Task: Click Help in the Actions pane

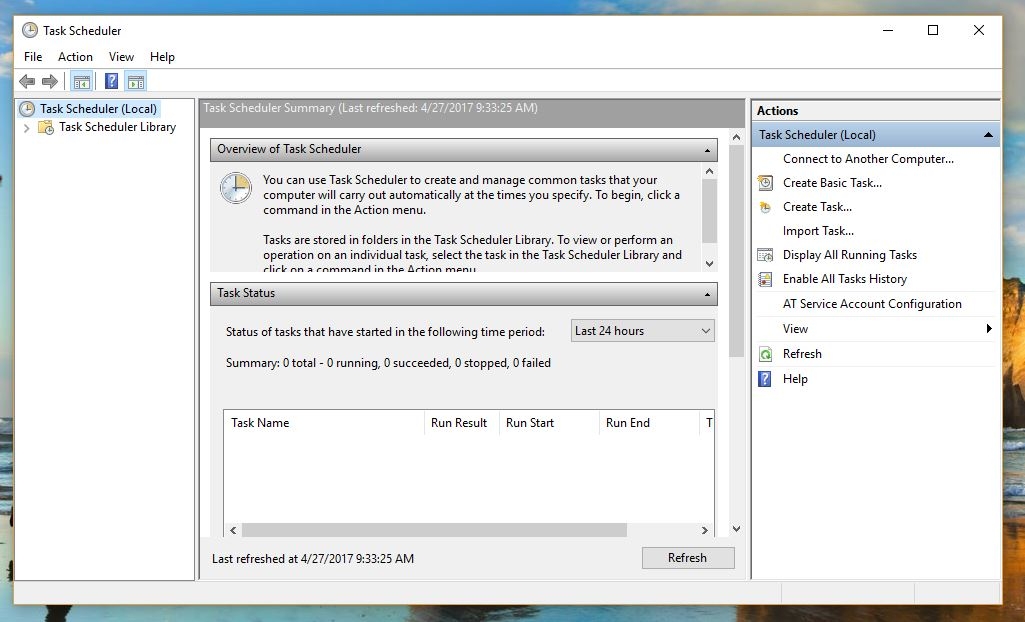Action: pyautogui.click(x=795, y=379)
